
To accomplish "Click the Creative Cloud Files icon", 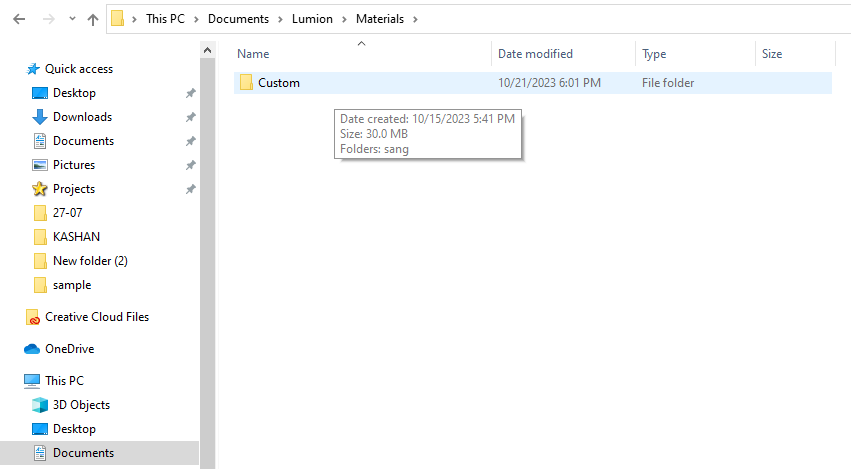I will [x=33, y=318].
